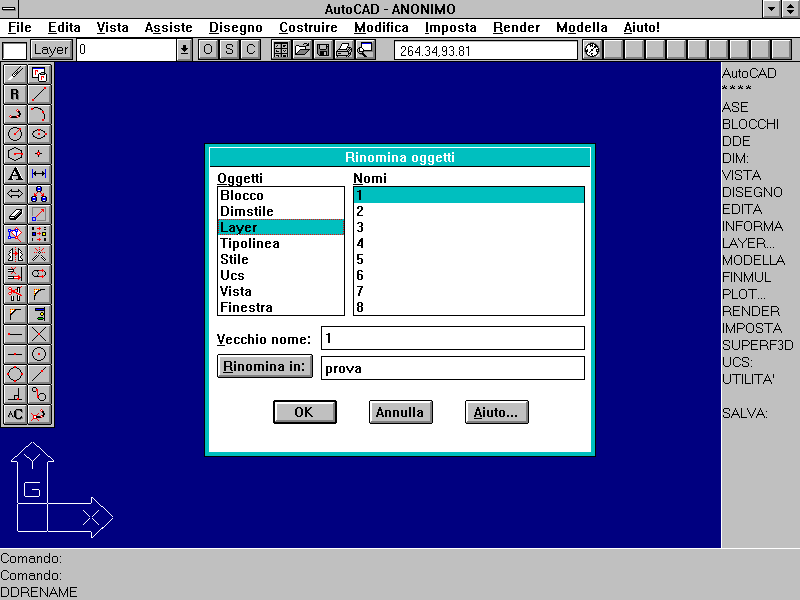Viewport: 800px width, 600px height.
Task: Choose the Quadrant snap icon
Action: pyautogui.click(x=15, y=374)
